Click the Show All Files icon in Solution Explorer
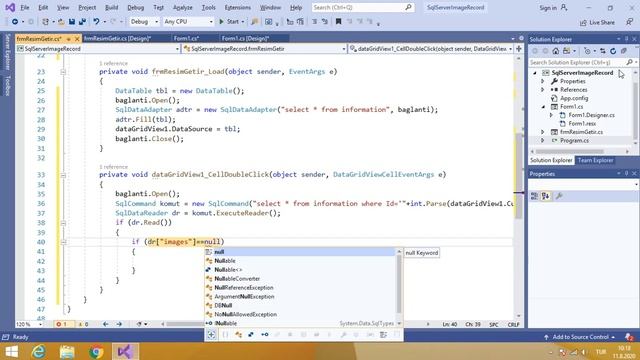The width and height of the screenshot is (640, 360). point(624,51)
